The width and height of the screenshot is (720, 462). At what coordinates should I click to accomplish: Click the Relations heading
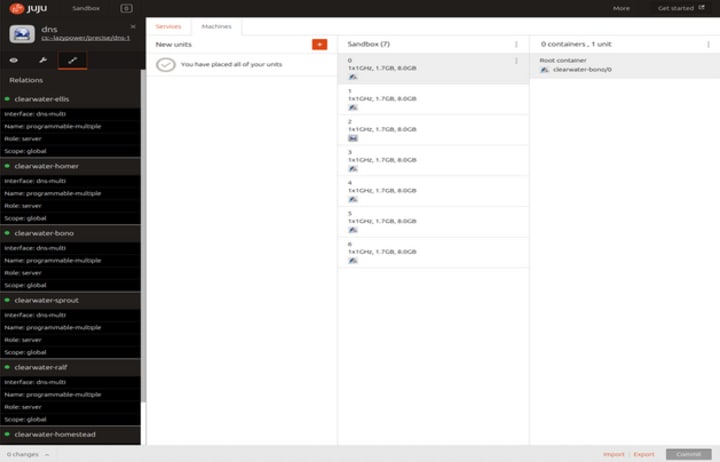click(x=26, y=80)
